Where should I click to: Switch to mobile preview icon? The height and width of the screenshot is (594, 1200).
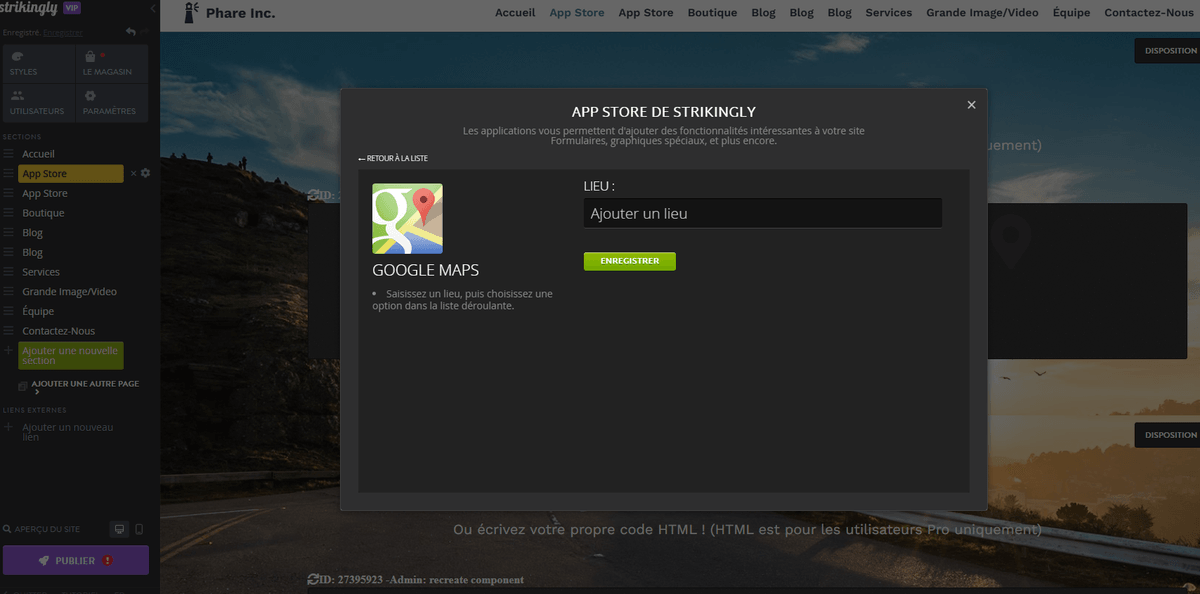[x=139, y=529]
